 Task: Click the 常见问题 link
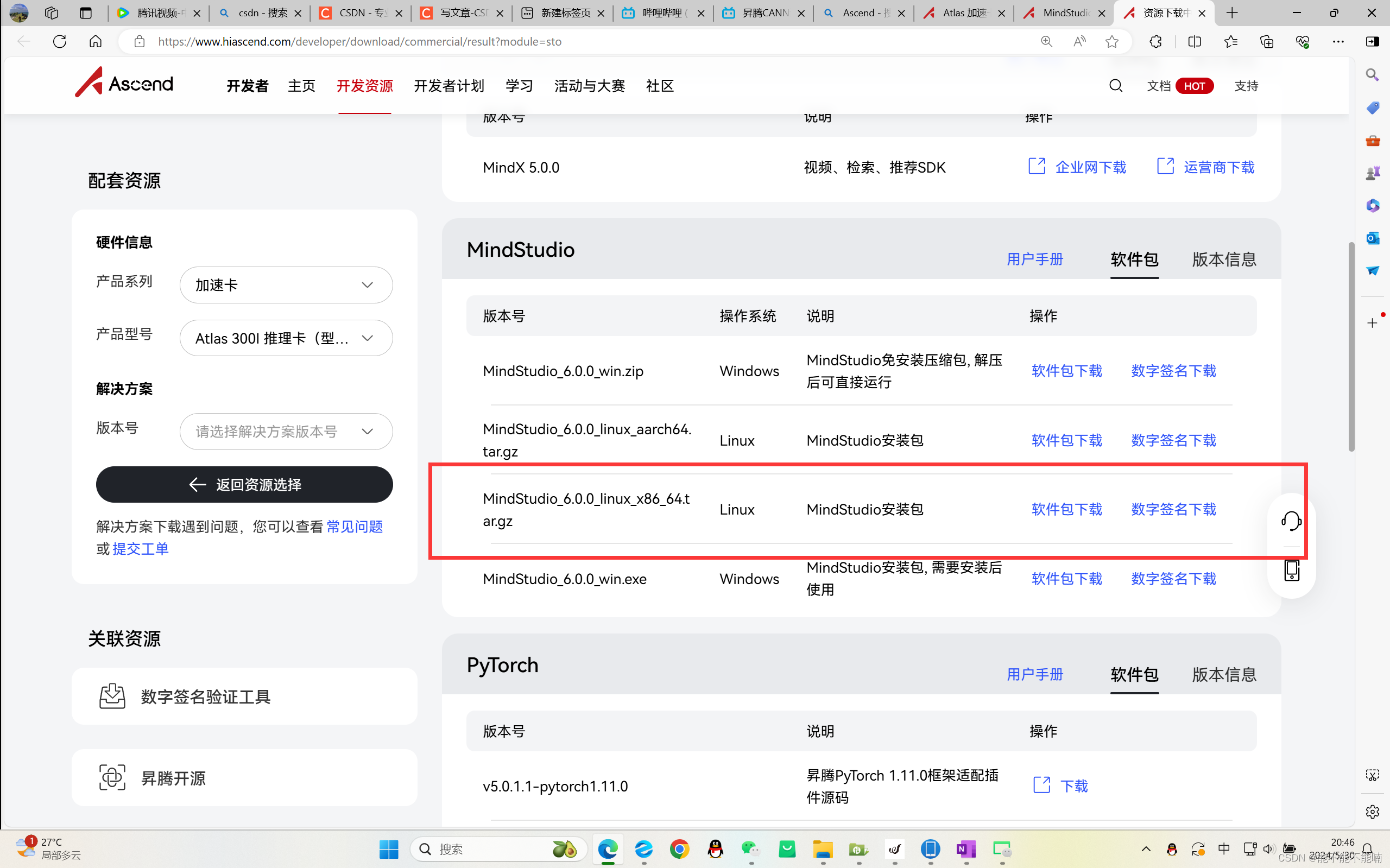(x=354, y=527)
